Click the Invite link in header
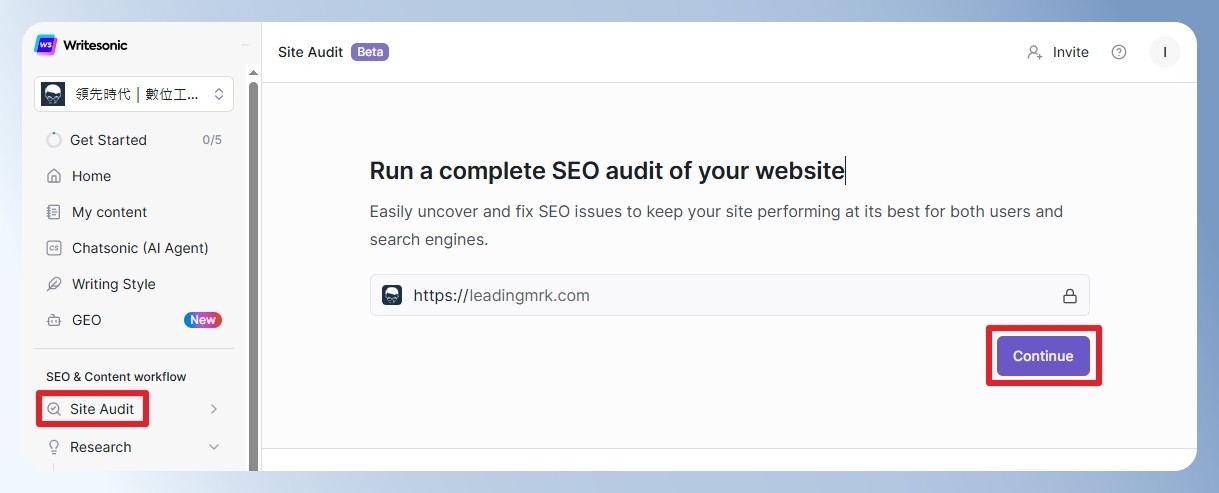The height and width of the screenshot is (493, 1219). [x=1070, y=52]
